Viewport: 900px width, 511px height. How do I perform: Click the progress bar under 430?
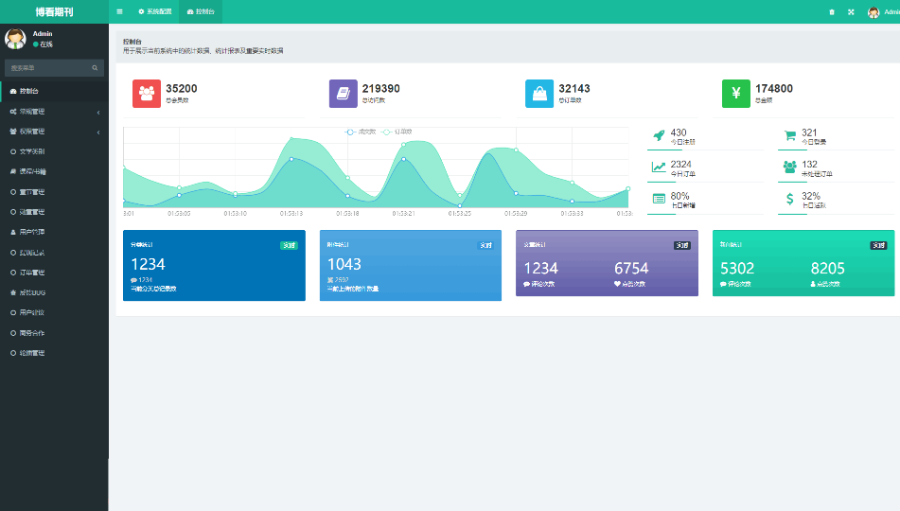pyautogui.click(x=705, y=150)
